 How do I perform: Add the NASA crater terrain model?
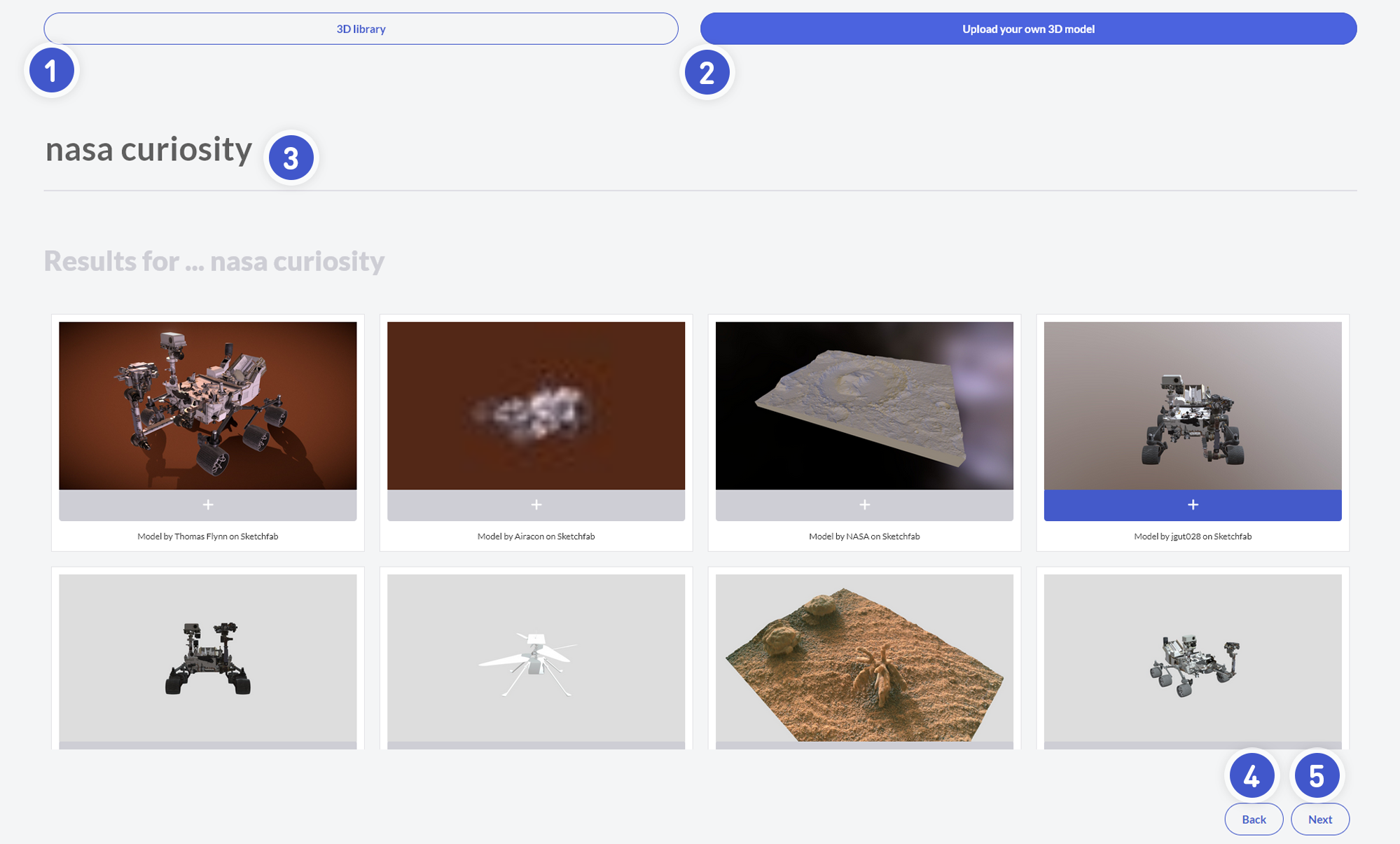(x=864, y=505)
